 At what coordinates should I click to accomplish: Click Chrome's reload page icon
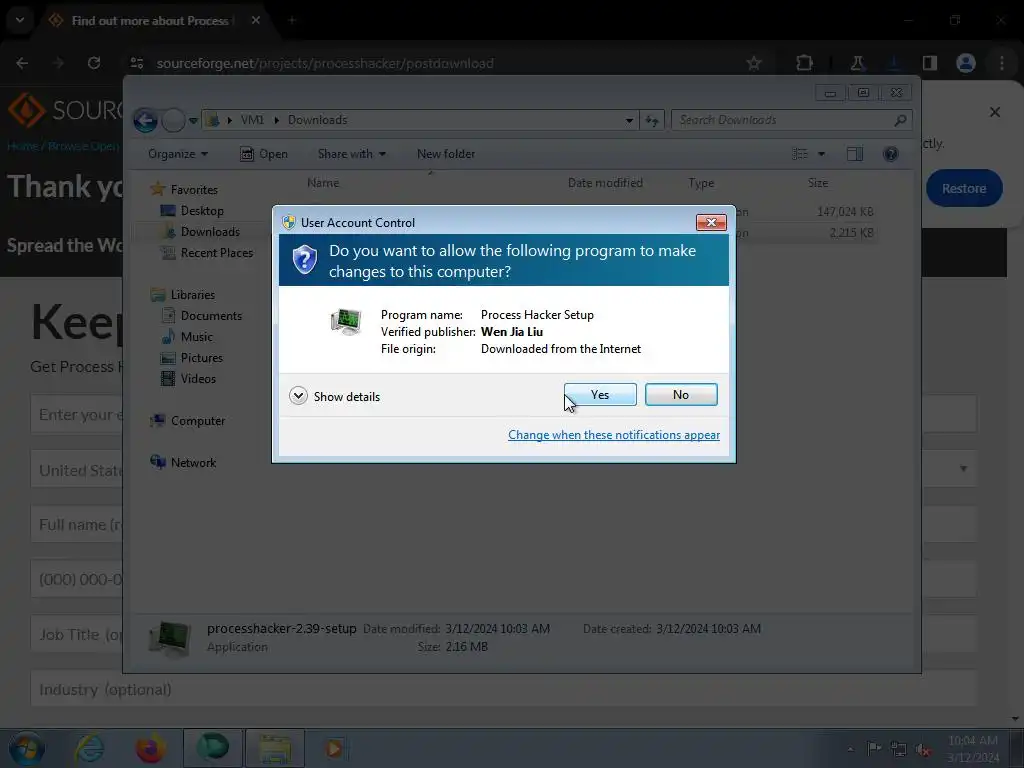click(94, 63)
